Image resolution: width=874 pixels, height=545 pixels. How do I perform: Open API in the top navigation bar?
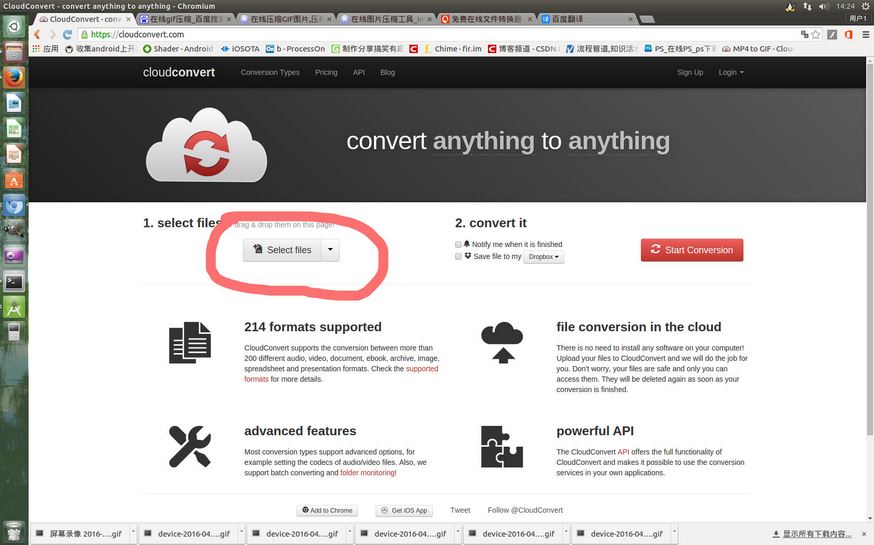(359, 72)
